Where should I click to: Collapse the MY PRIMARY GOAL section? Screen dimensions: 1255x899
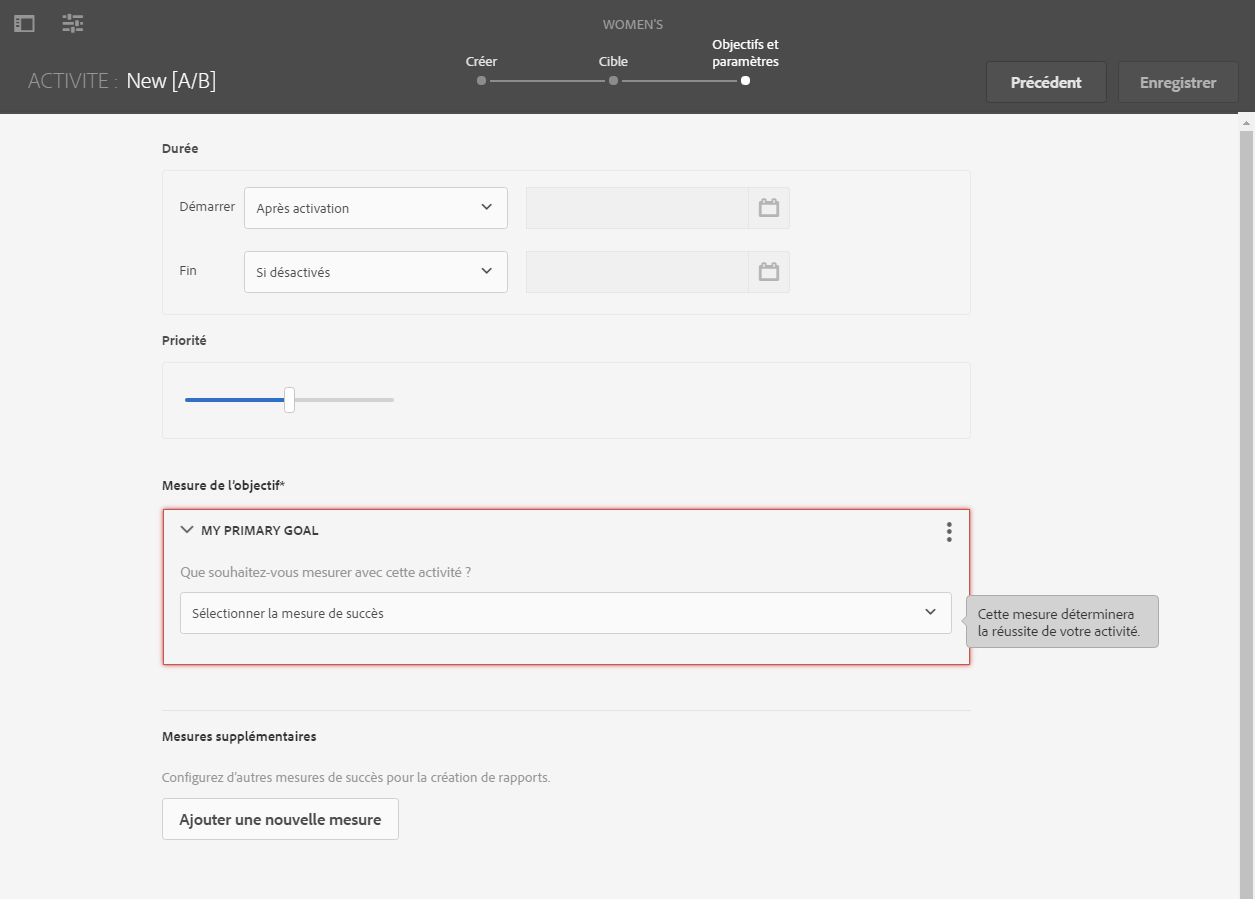[187, 530]
